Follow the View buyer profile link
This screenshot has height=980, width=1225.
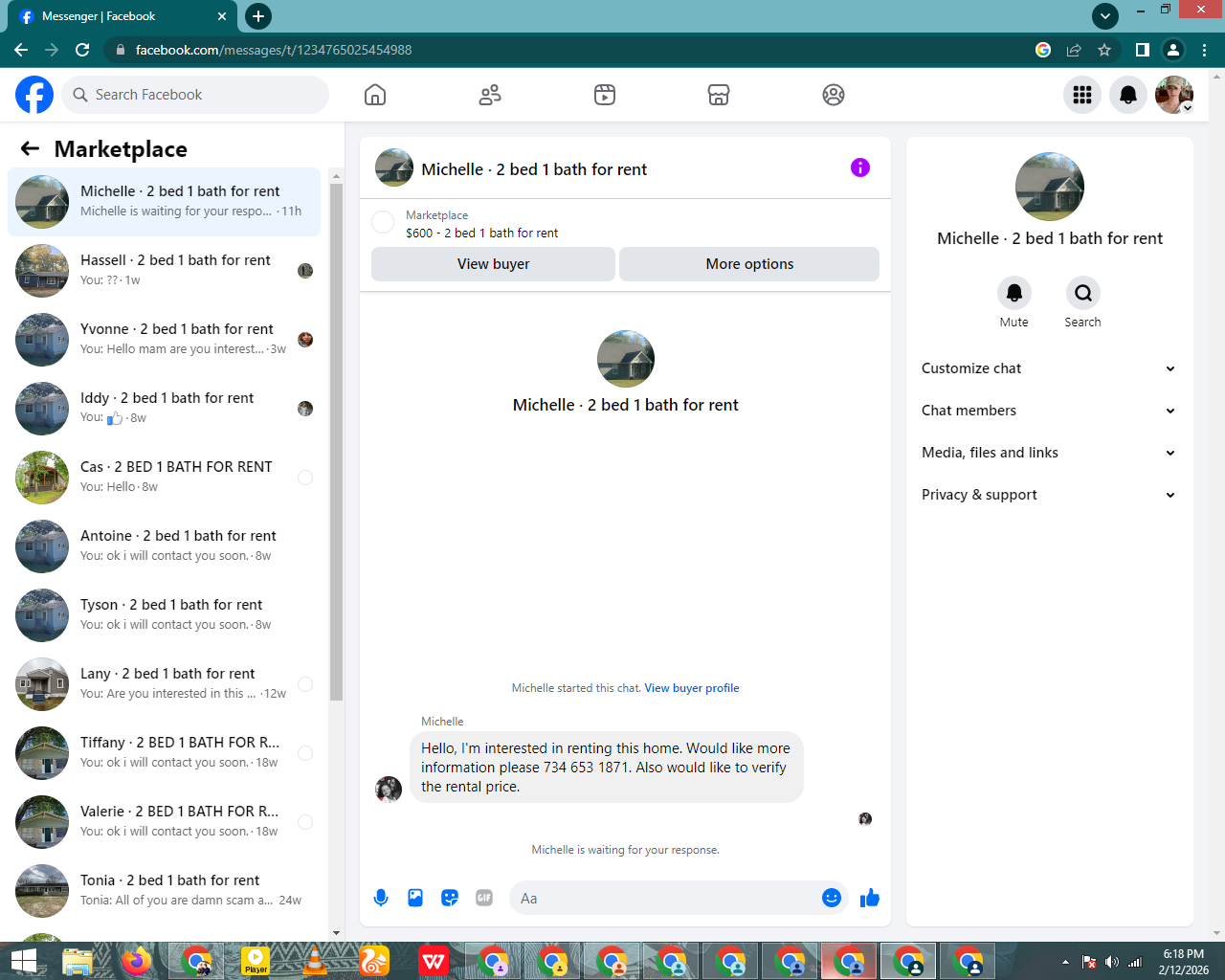point(692,688)
